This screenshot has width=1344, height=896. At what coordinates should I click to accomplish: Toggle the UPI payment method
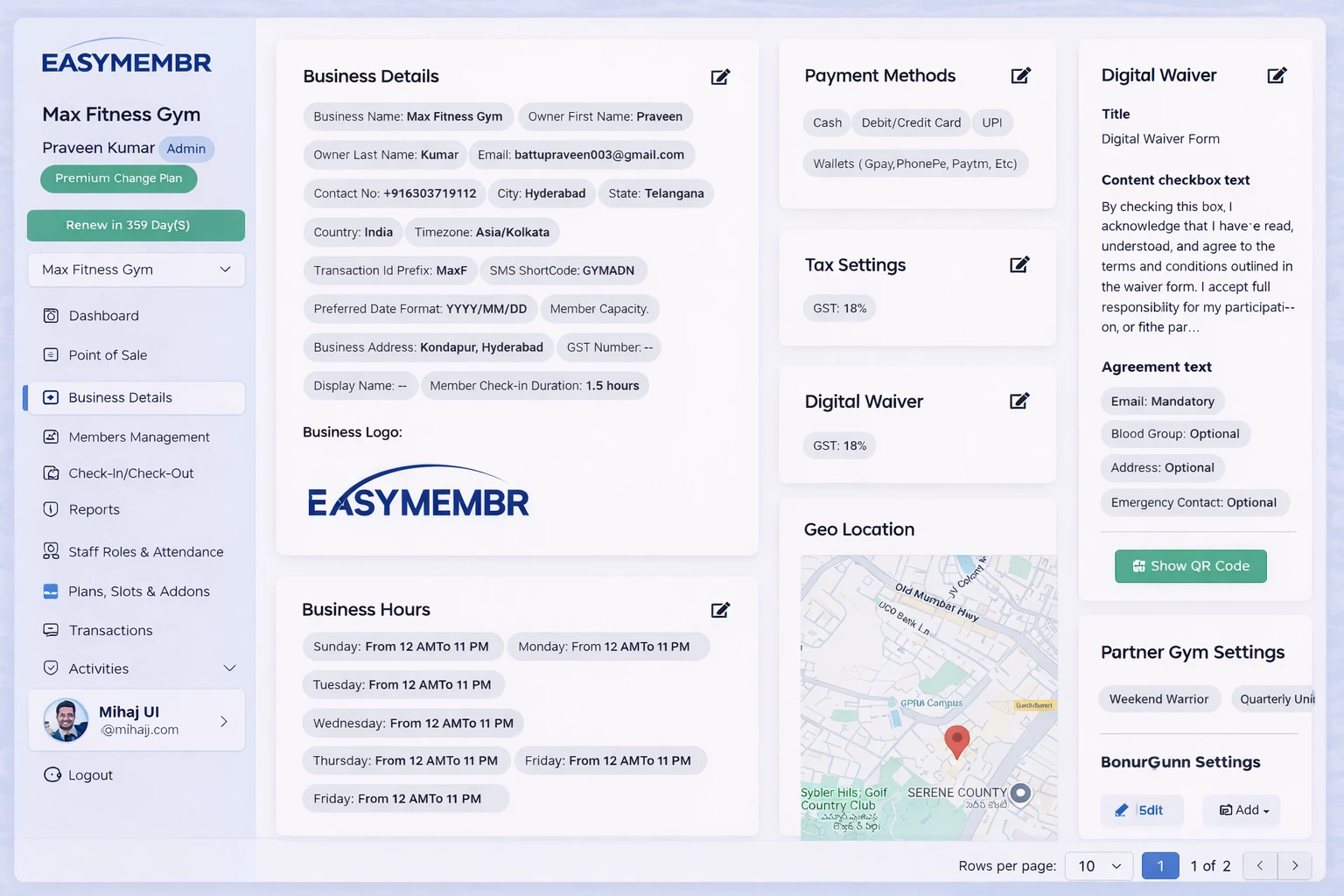[992, 122]
